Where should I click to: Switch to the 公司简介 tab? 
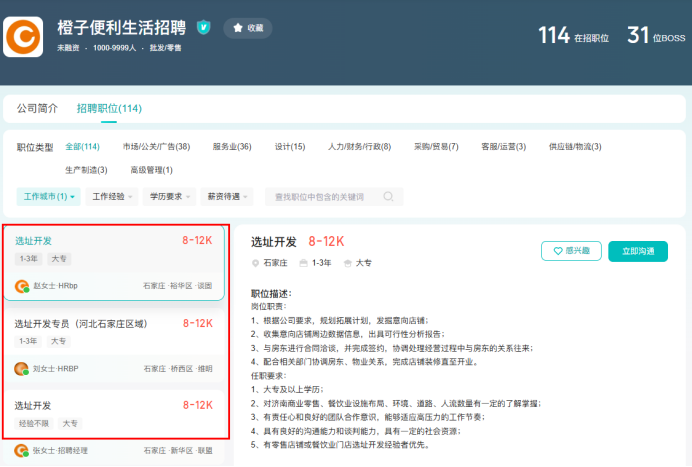38,108
